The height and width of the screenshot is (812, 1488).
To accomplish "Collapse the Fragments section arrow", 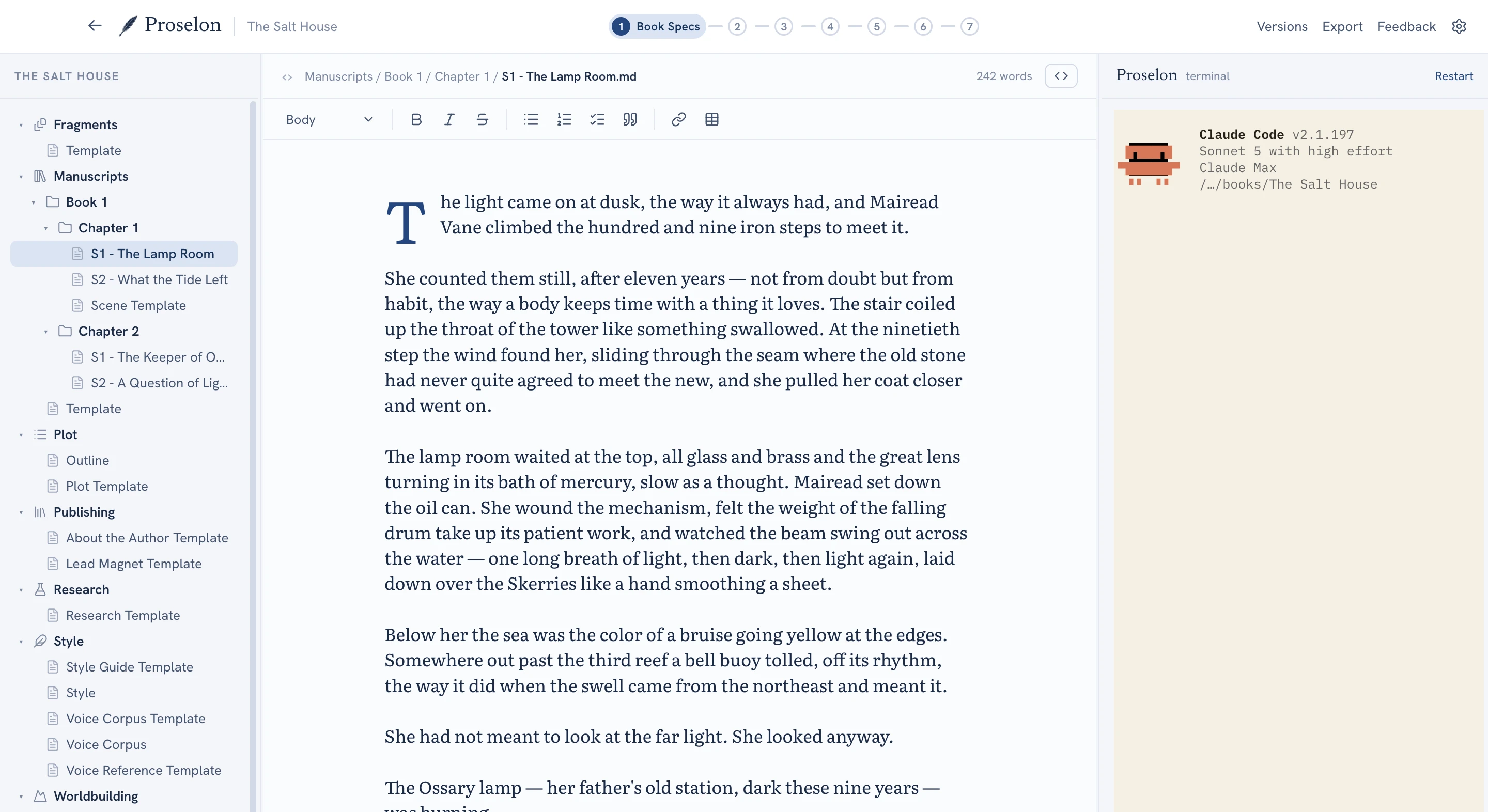I will (21, 126).
